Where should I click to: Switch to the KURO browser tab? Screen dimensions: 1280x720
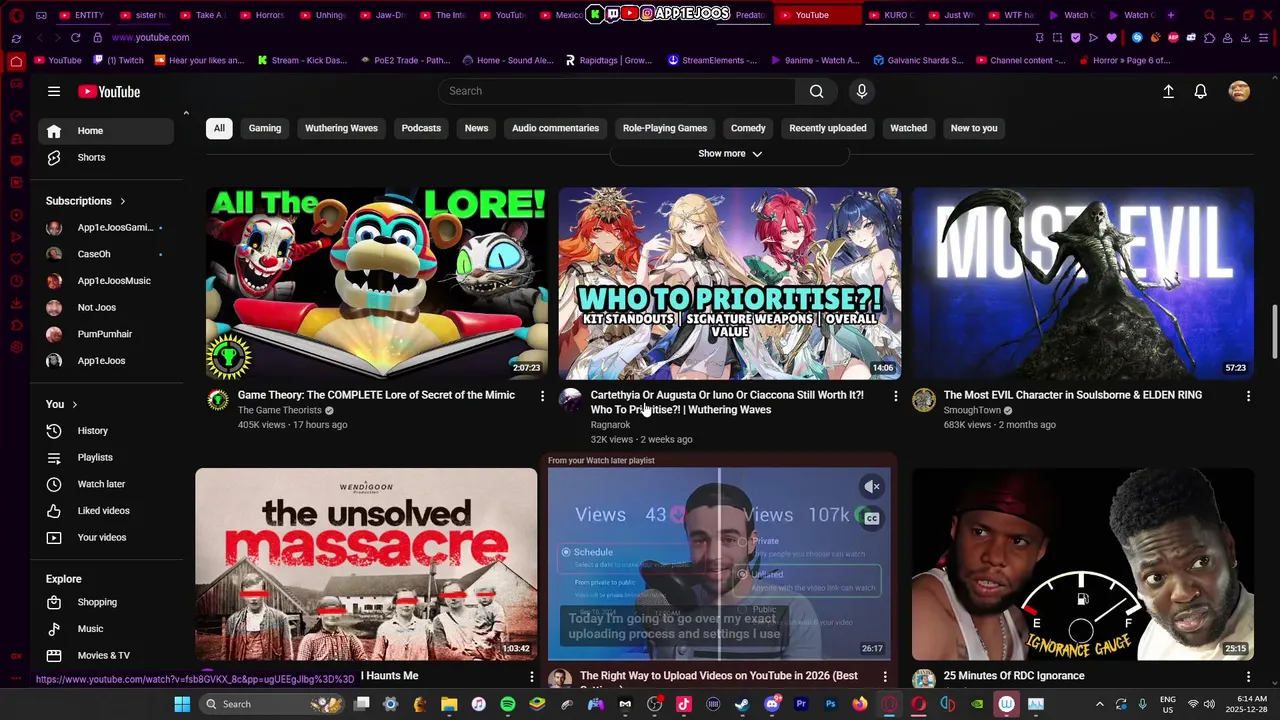(893, 15)
